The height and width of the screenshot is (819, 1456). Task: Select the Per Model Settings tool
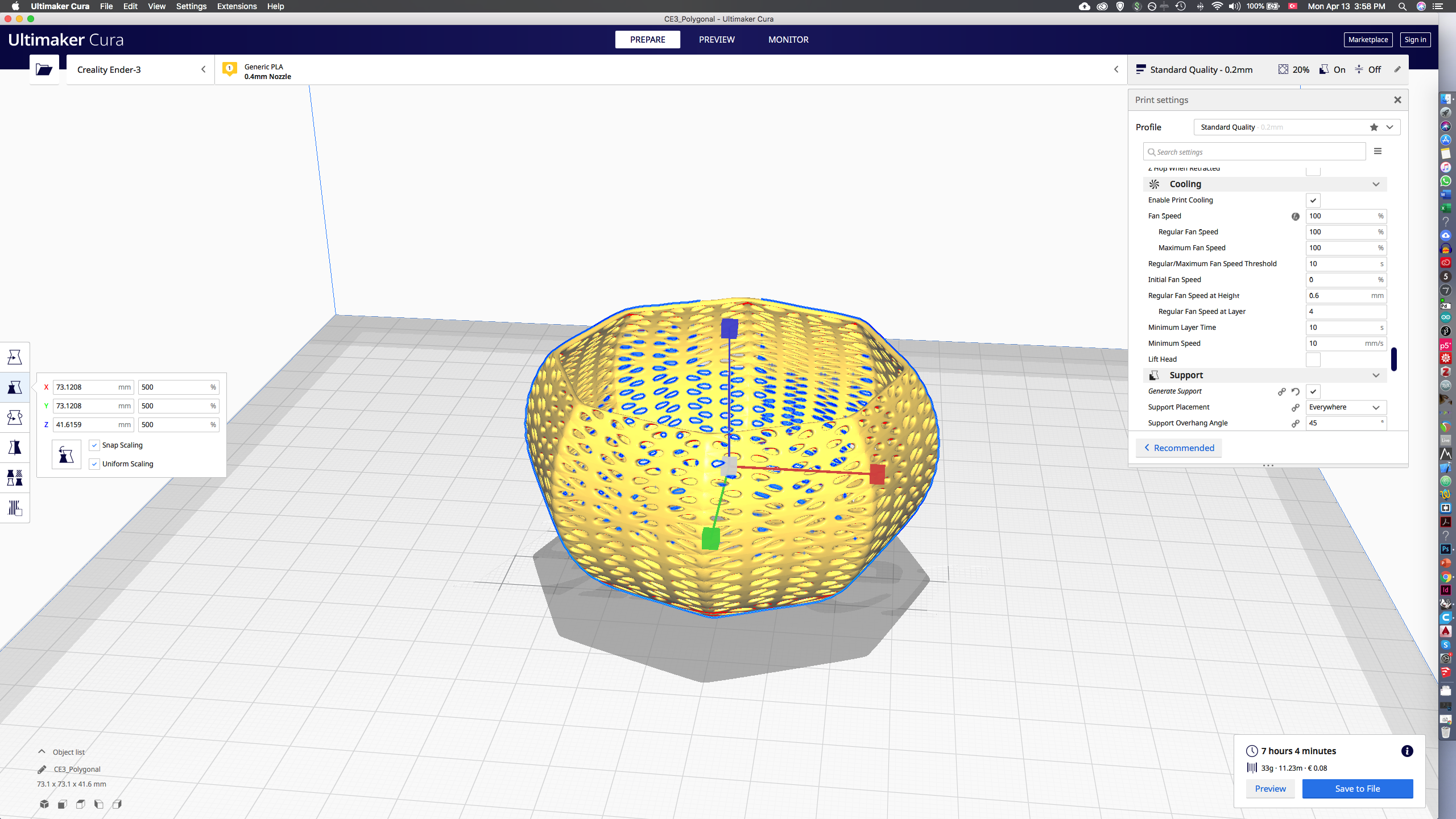[15, 478]
